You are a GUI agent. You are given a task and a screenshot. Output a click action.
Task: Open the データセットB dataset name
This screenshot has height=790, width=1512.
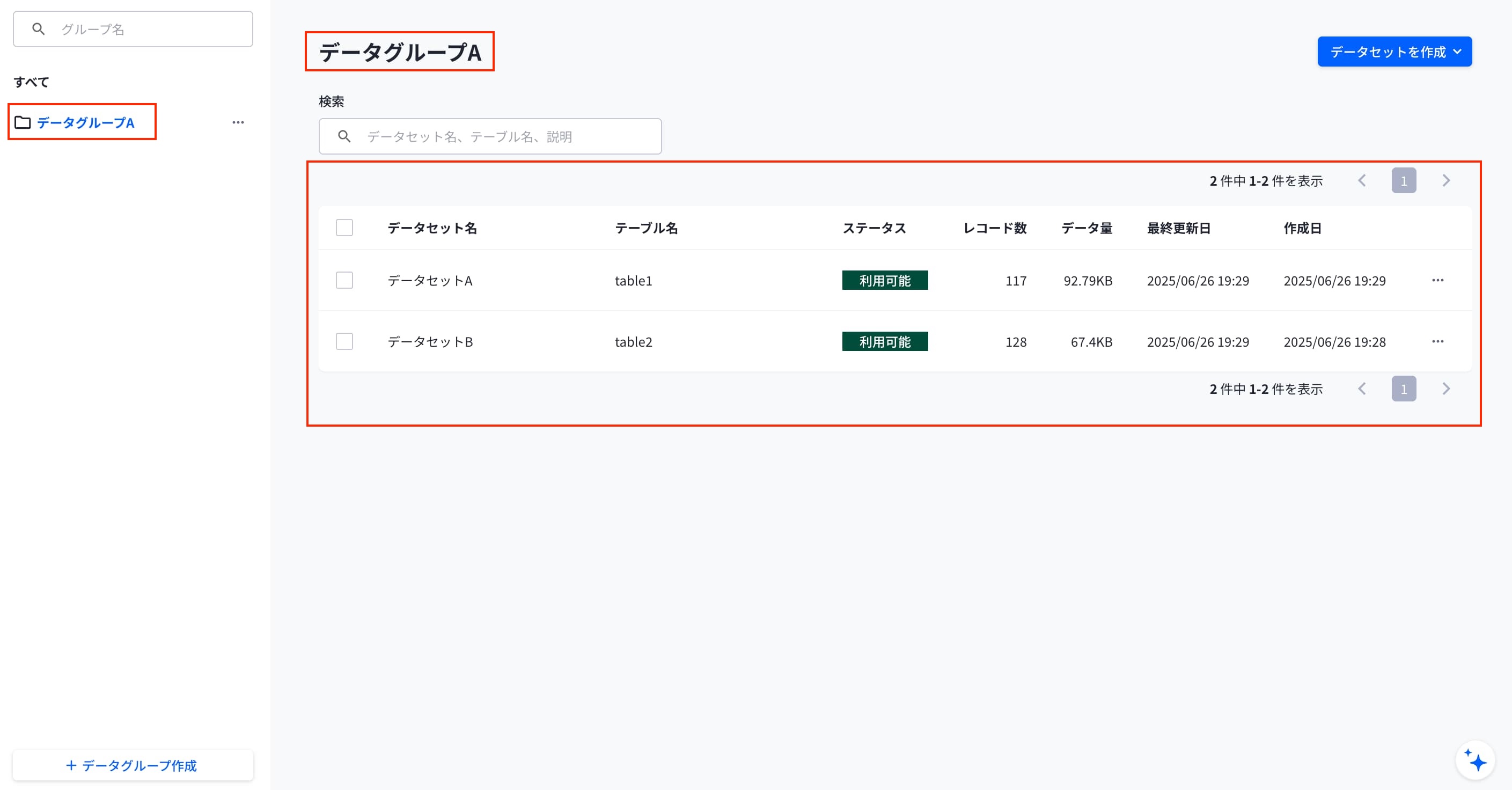tap(430, 341)
